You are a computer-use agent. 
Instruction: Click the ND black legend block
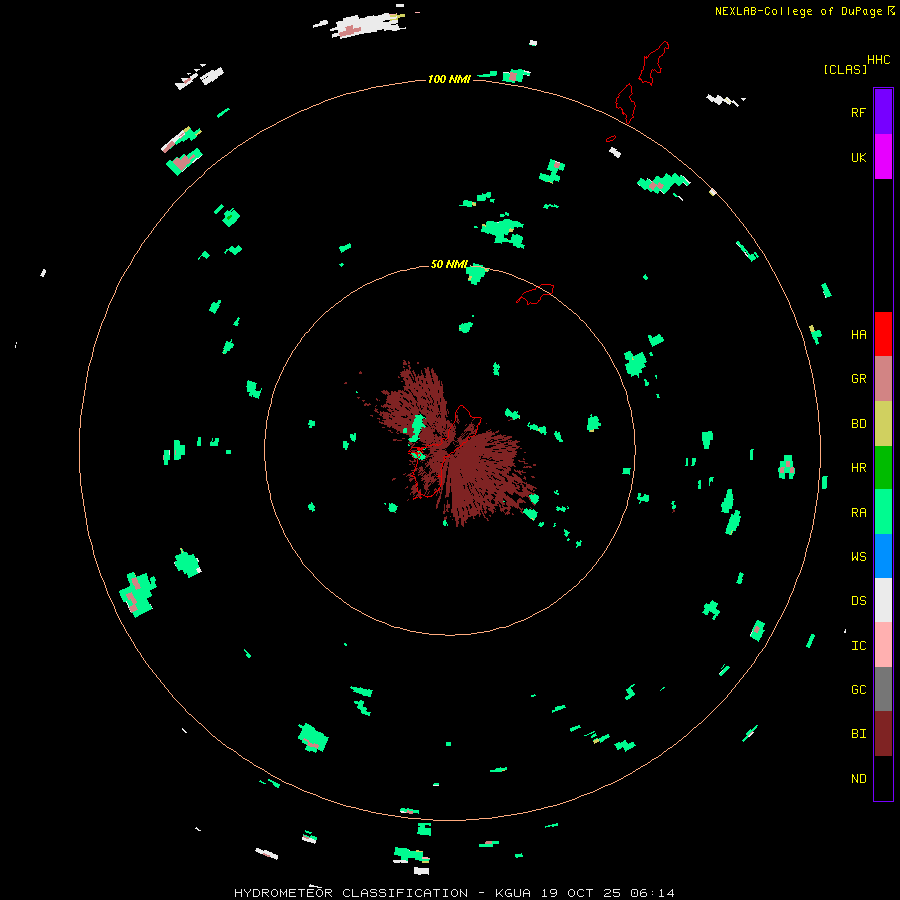(x=883, y=778)
